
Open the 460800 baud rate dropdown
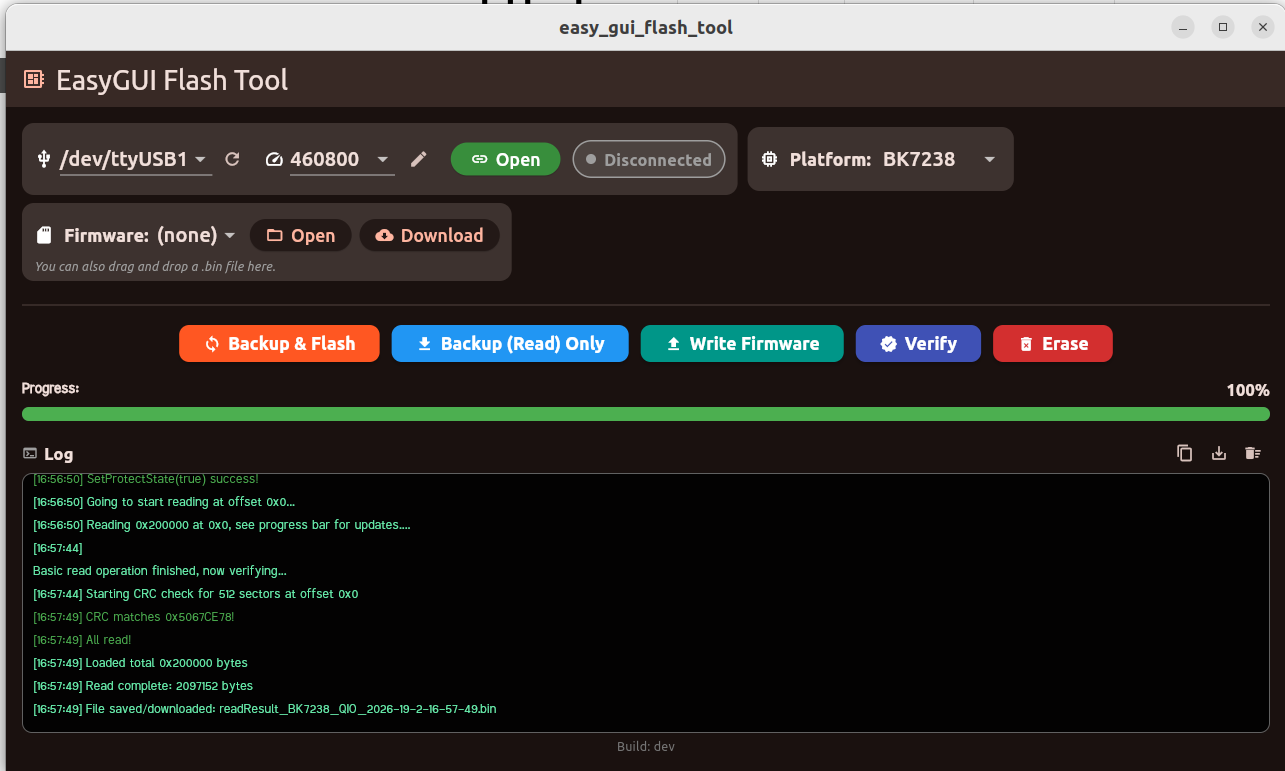point(342,159)
